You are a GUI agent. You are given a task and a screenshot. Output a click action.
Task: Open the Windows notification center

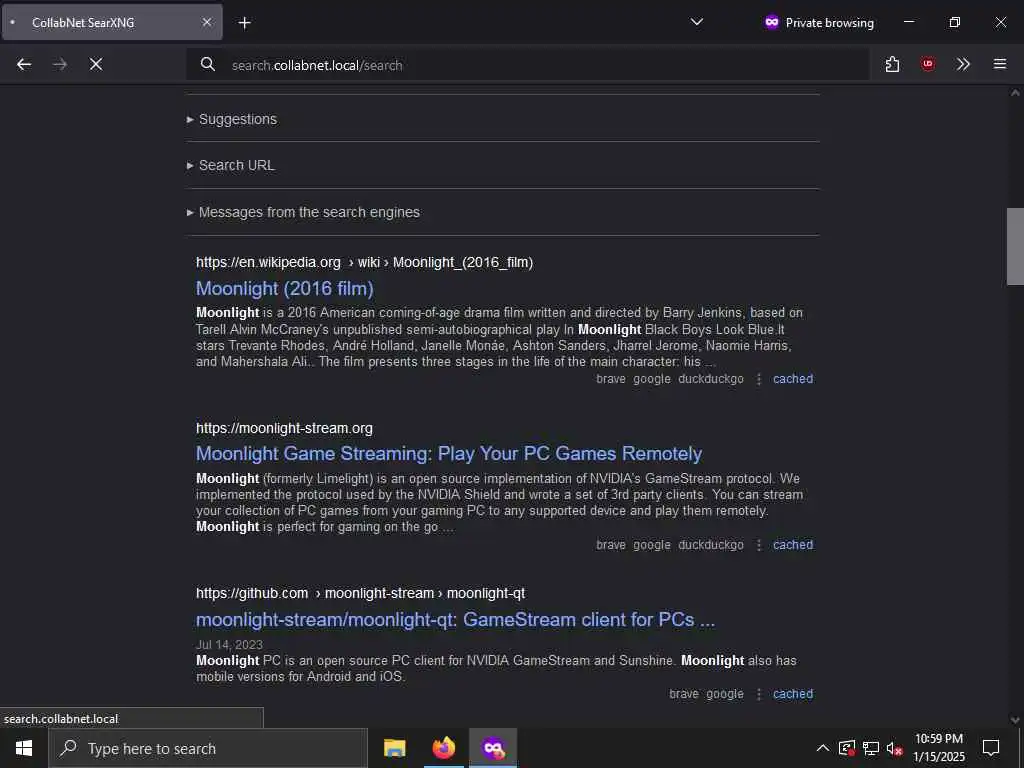pyautogui.click(x=991, y=748)
